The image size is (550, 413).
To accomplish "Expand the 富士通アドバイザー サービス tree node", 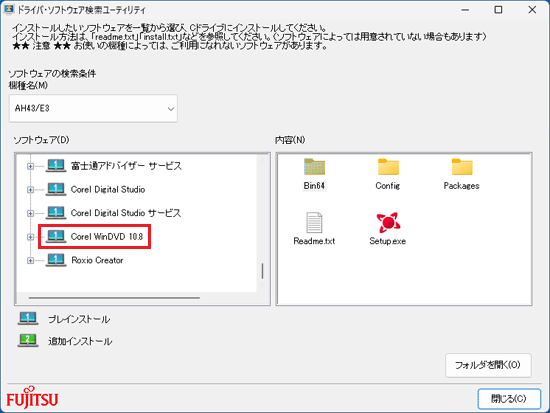I will coord(31,166).
